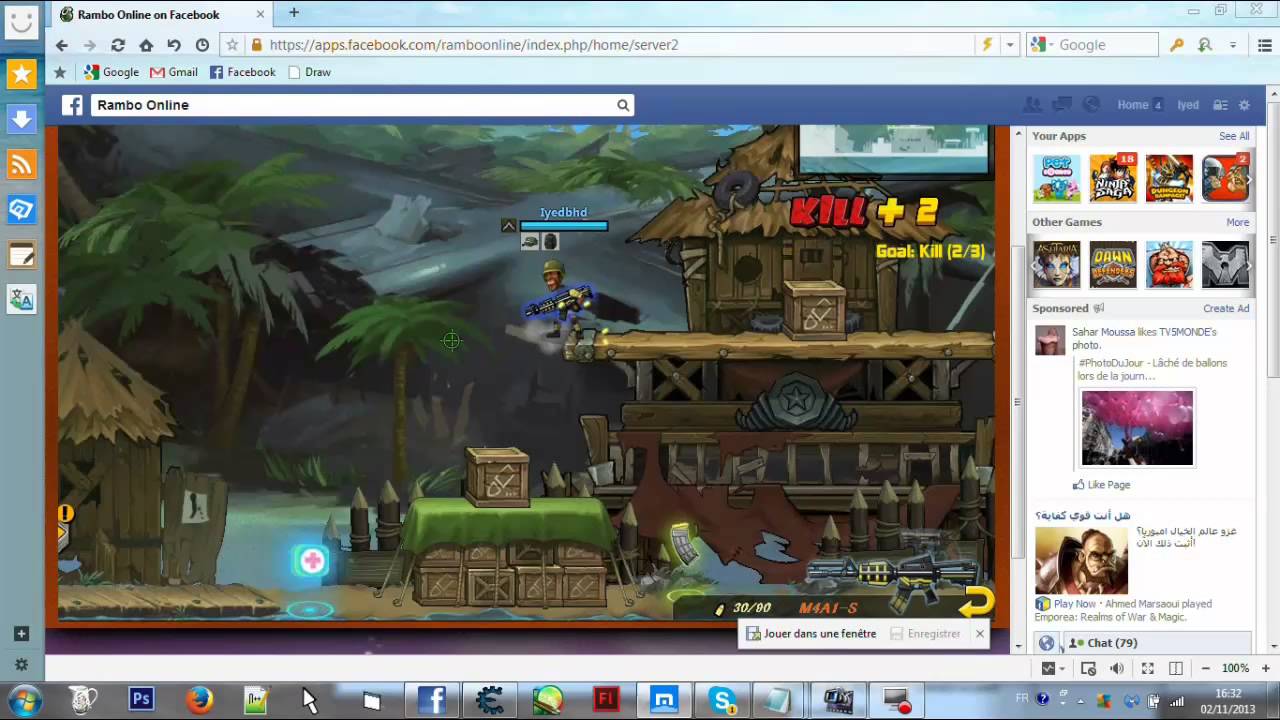Open the Google bookmark
1280x720 pixels.
click(111, 72)
